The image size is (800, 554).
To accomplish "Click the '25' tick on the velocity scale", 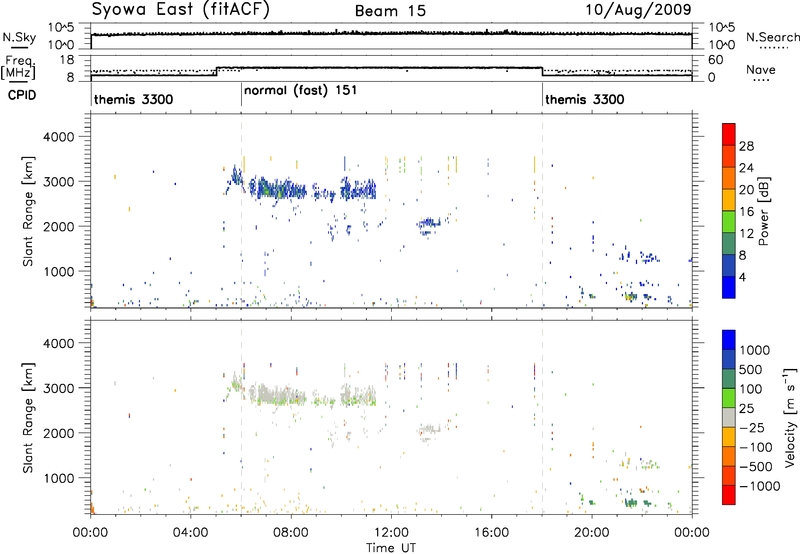I will click(x=747, y=408).
